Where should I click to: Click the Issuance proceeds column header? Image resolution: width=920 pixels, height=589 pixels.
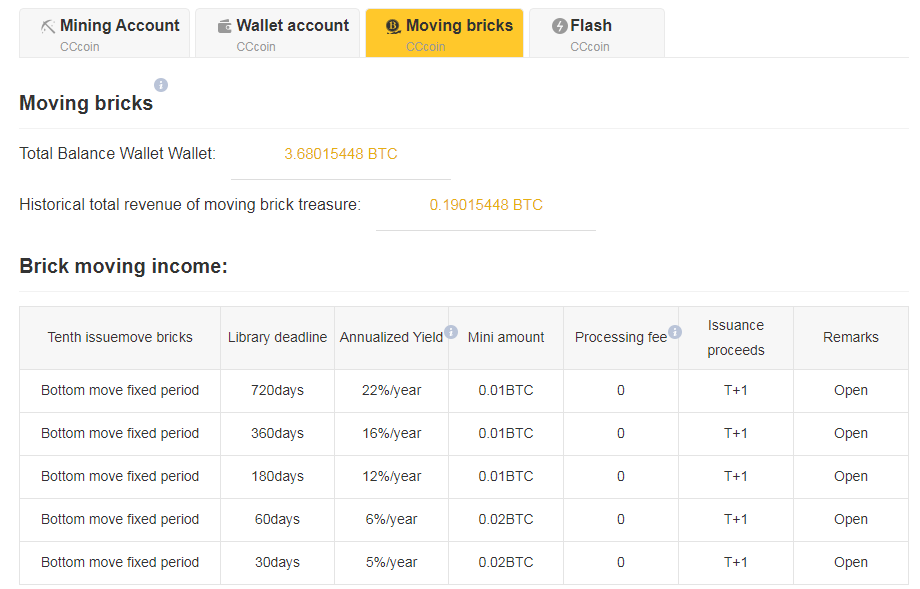(736, 337)
